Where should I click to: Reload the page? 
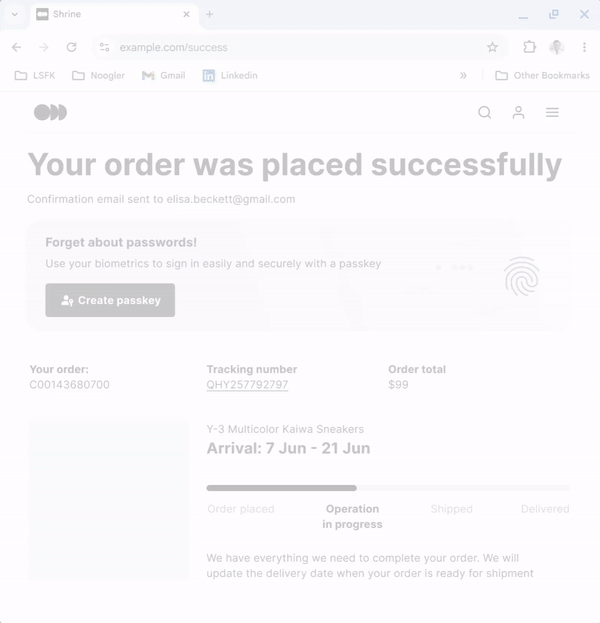(71, 47)
